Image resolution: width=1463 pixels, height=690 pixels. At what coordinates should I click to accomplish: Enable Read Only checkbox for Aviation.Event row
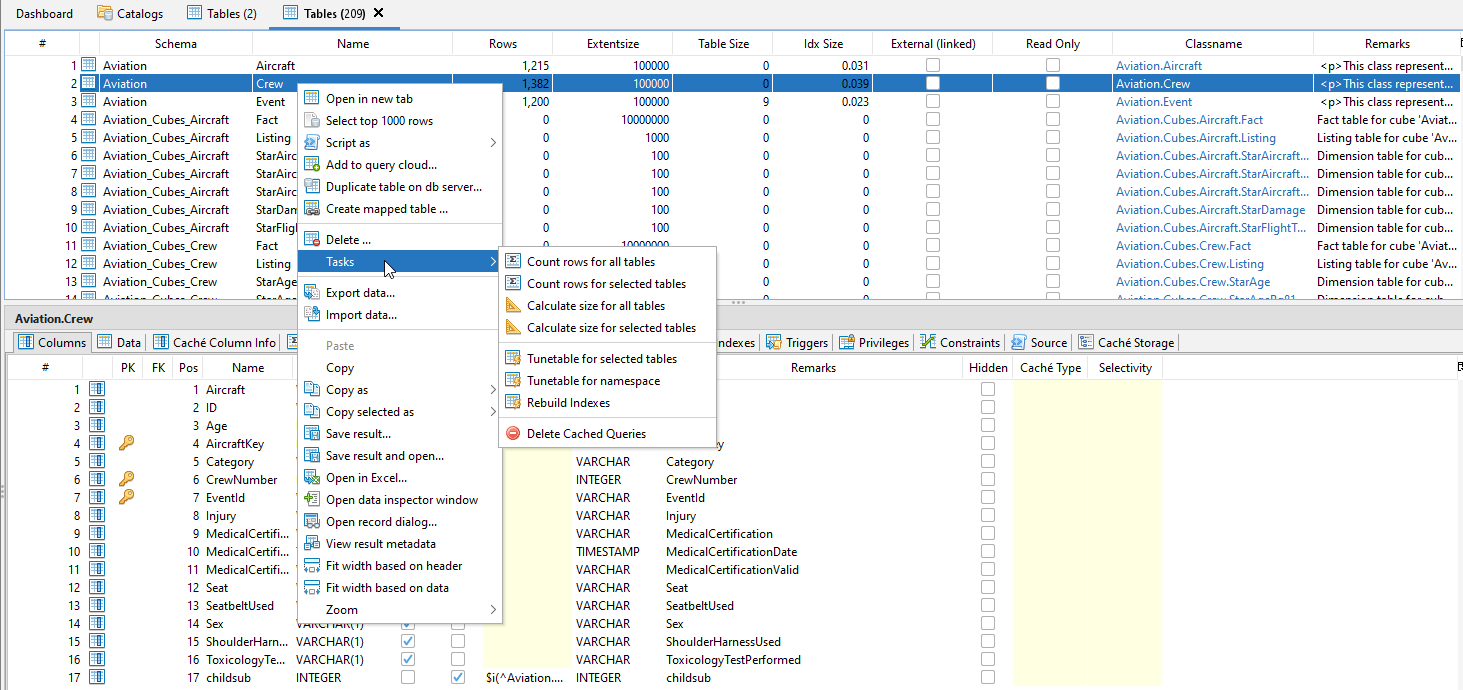[x=1052, y=101]
